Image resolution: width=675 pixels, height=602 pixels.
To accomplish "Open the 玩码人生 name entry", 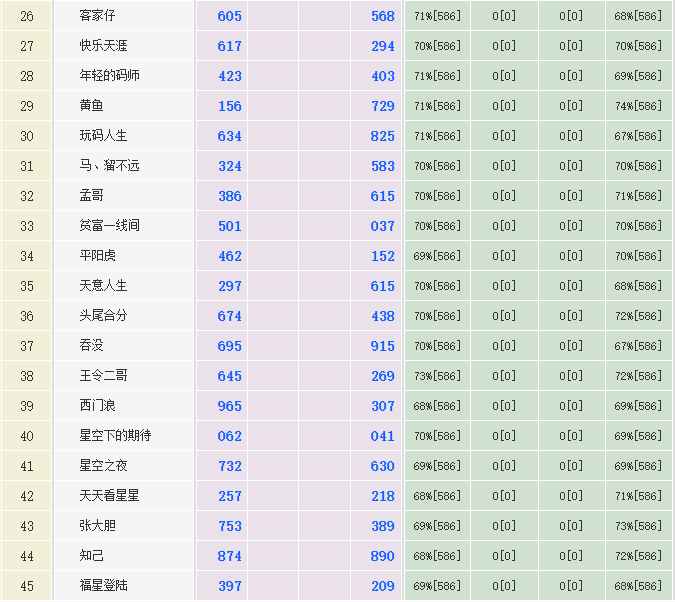I will pos(104,136).
